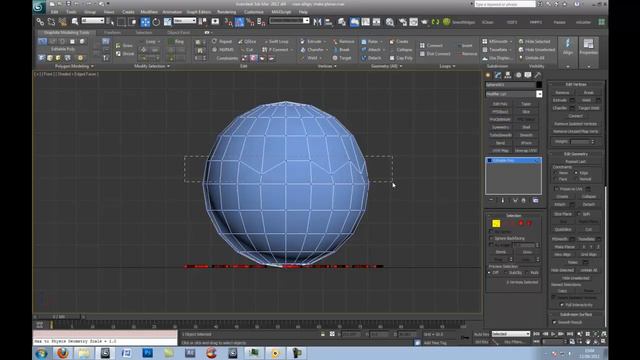Click the NURMS tool in ribbon
Screen dimensions: 640x360
[x=223, y=50]
